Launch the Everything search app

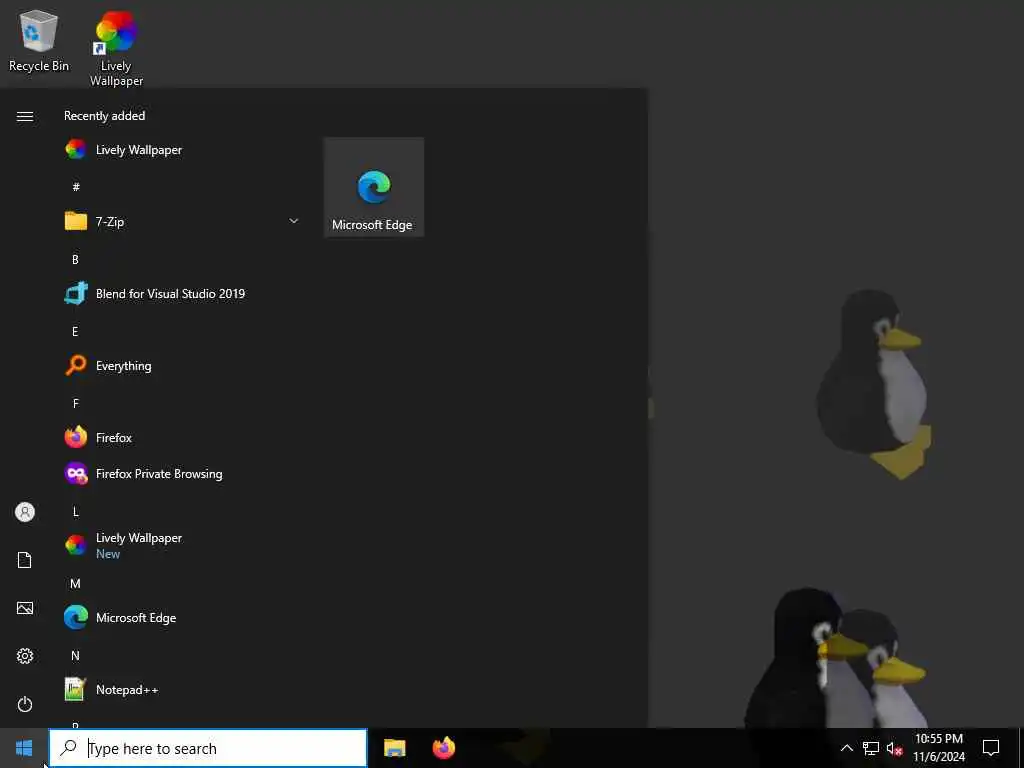(183, 366)
